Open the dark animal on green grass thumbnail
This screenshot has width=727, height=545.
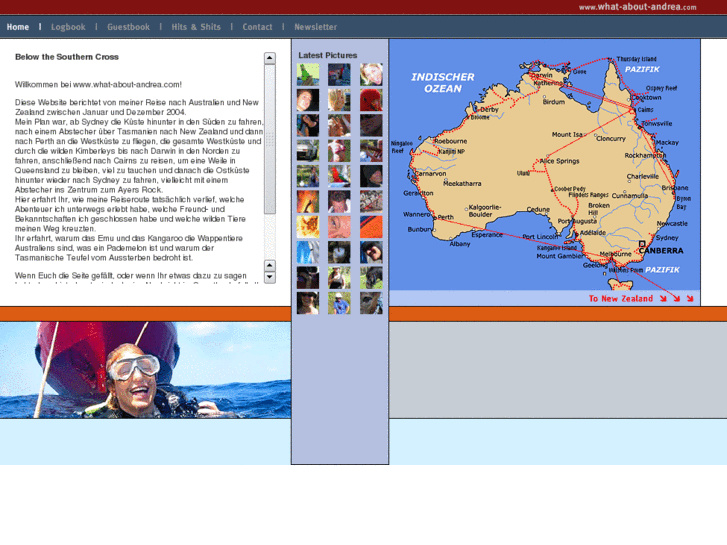coord(371,277)
